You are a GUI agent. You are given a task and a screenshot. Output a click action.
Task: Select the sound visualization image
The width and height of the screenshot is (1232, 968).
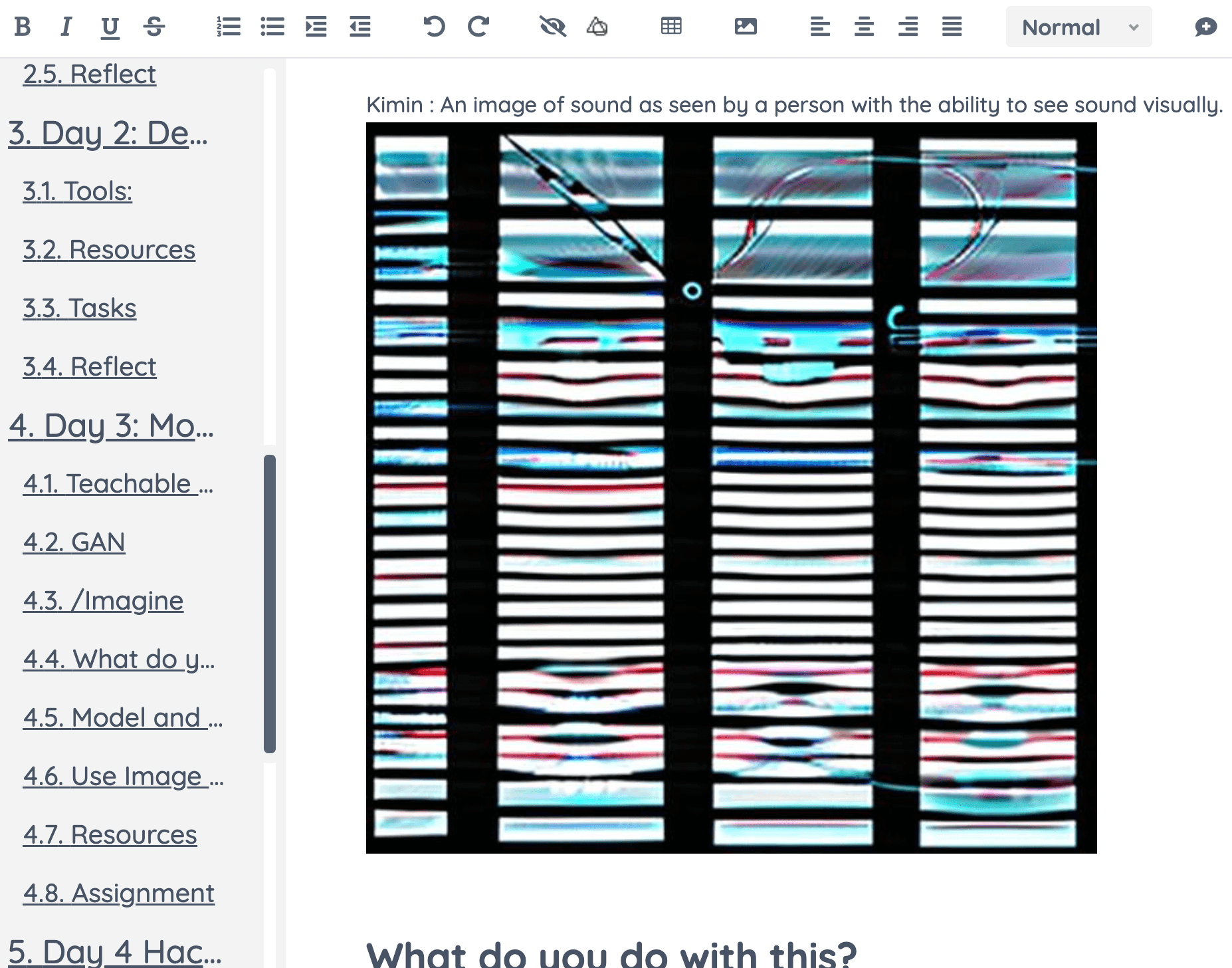point(731,488)
